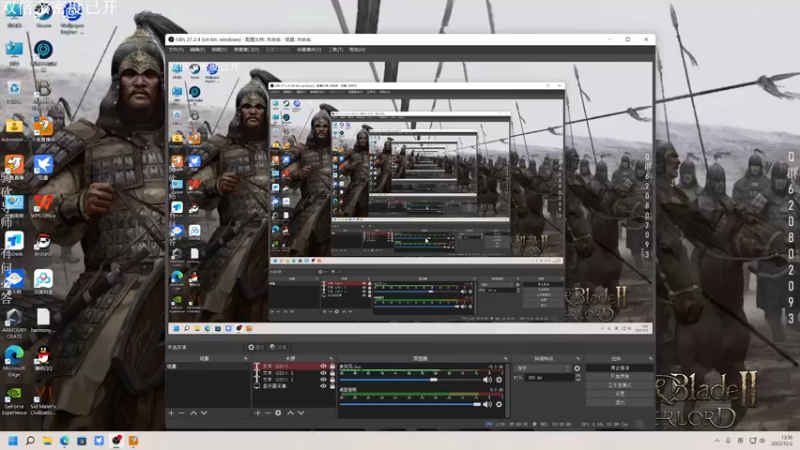This screenshot has height=450, width=800.
Task: Open GeForce Experience desktop icon
Action: [x=14, y=401]
